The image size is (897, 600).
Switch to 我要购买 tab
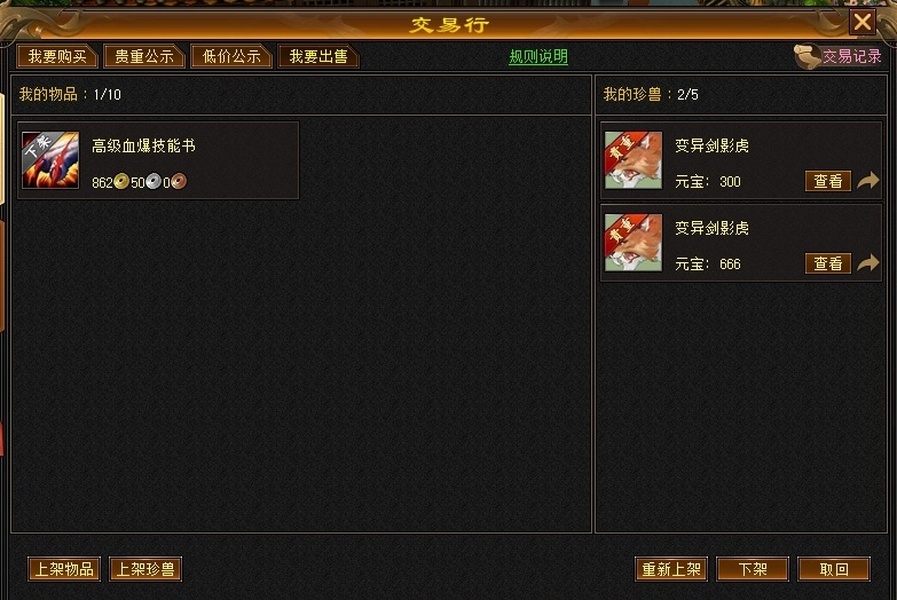click(x=57, y=57)
